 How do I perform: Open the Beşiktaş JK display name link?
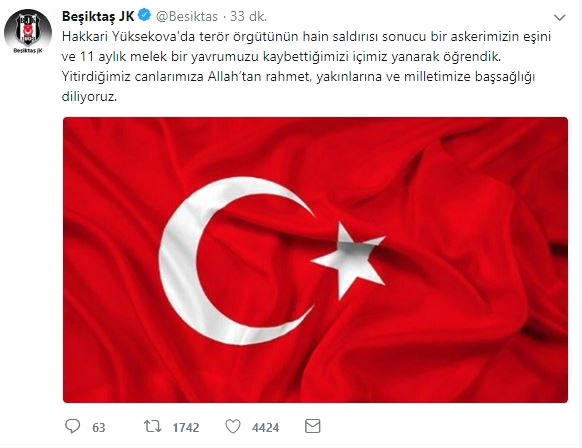(98, 16)
